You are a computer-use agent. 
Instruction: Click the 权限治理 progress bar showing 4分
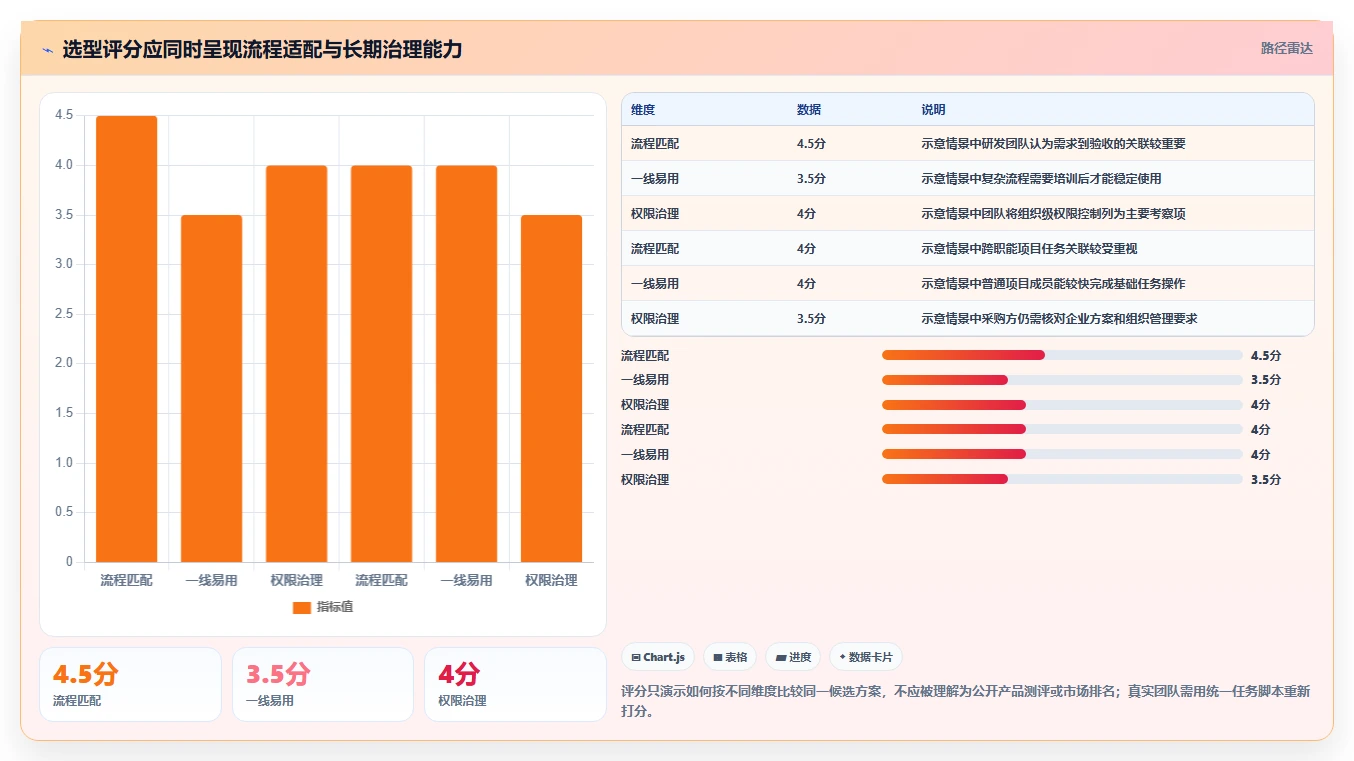(1062, 405)
